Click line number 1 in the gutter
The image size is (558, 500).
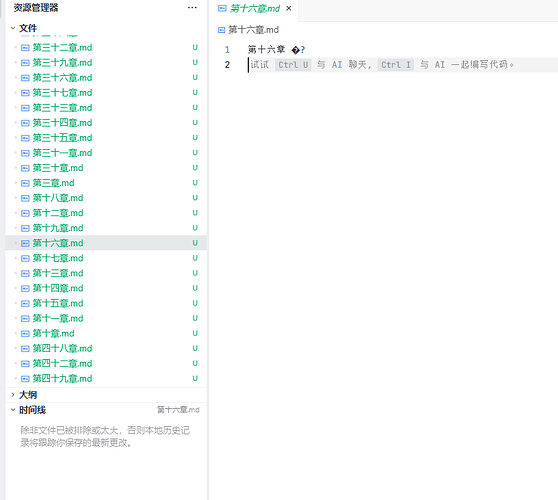tap(227, 49)
